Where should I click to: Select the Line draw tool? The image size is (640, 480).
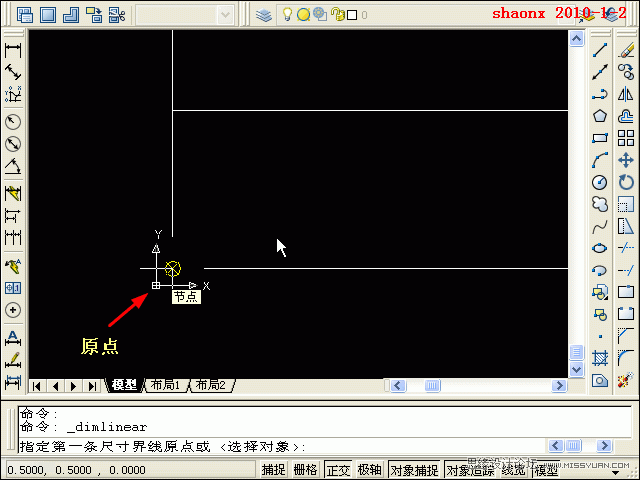600,50
